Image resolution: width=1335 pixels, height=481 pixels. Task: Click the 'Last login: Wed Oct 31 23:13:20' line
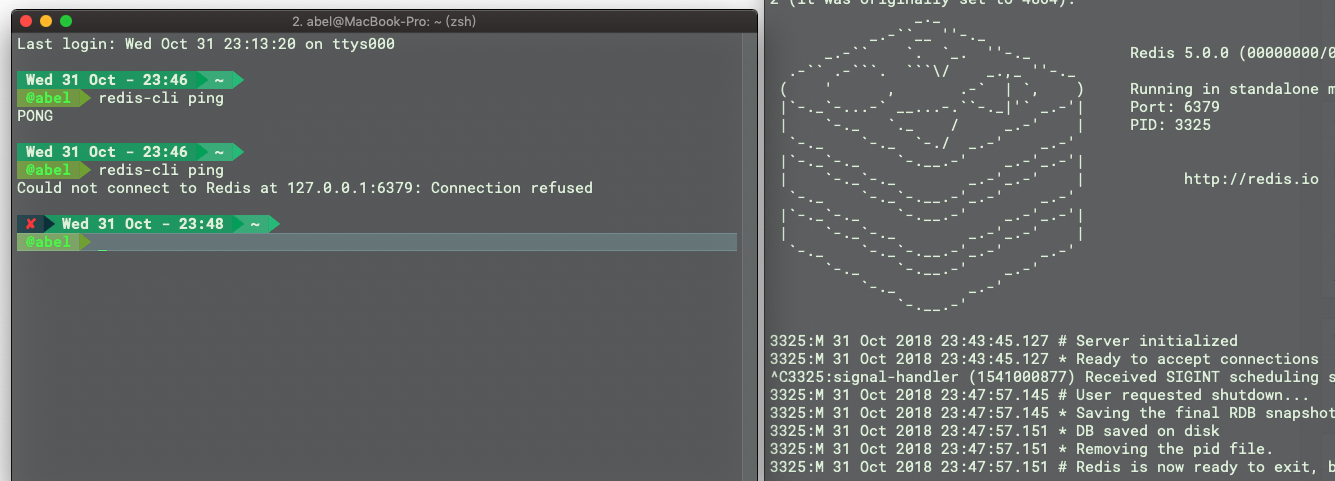point(206,44)
